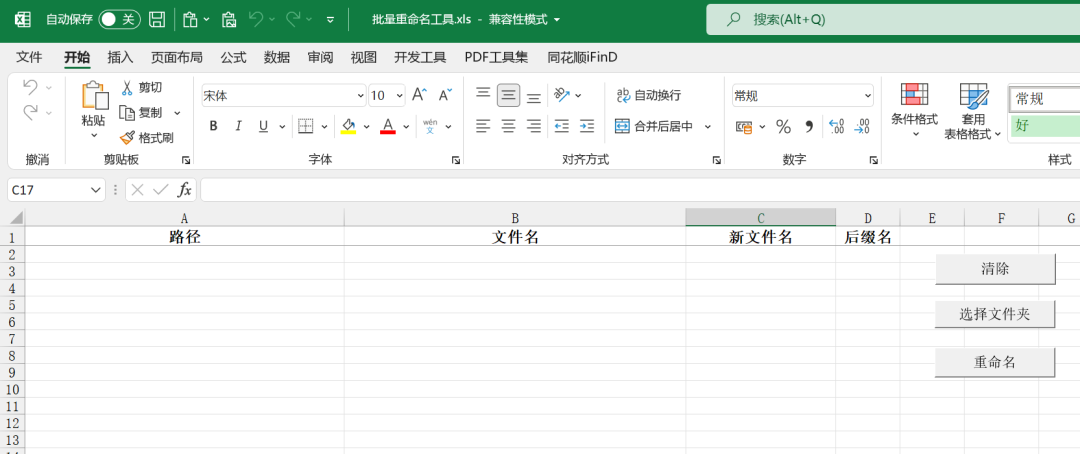Viewport: 1080px width, 454px height.
Task: Open the 文件 menu tab
Action: (x=29, y=58)
